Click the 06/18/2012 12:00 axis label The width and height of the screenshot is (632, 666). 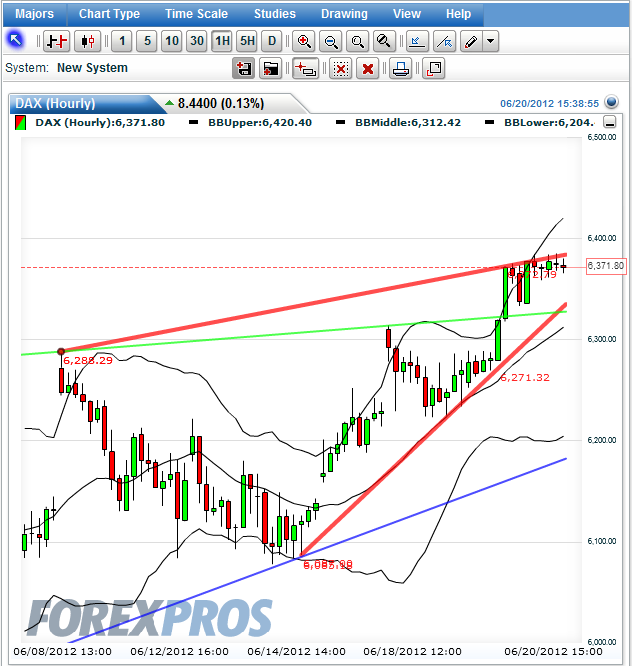click(412, 652)
